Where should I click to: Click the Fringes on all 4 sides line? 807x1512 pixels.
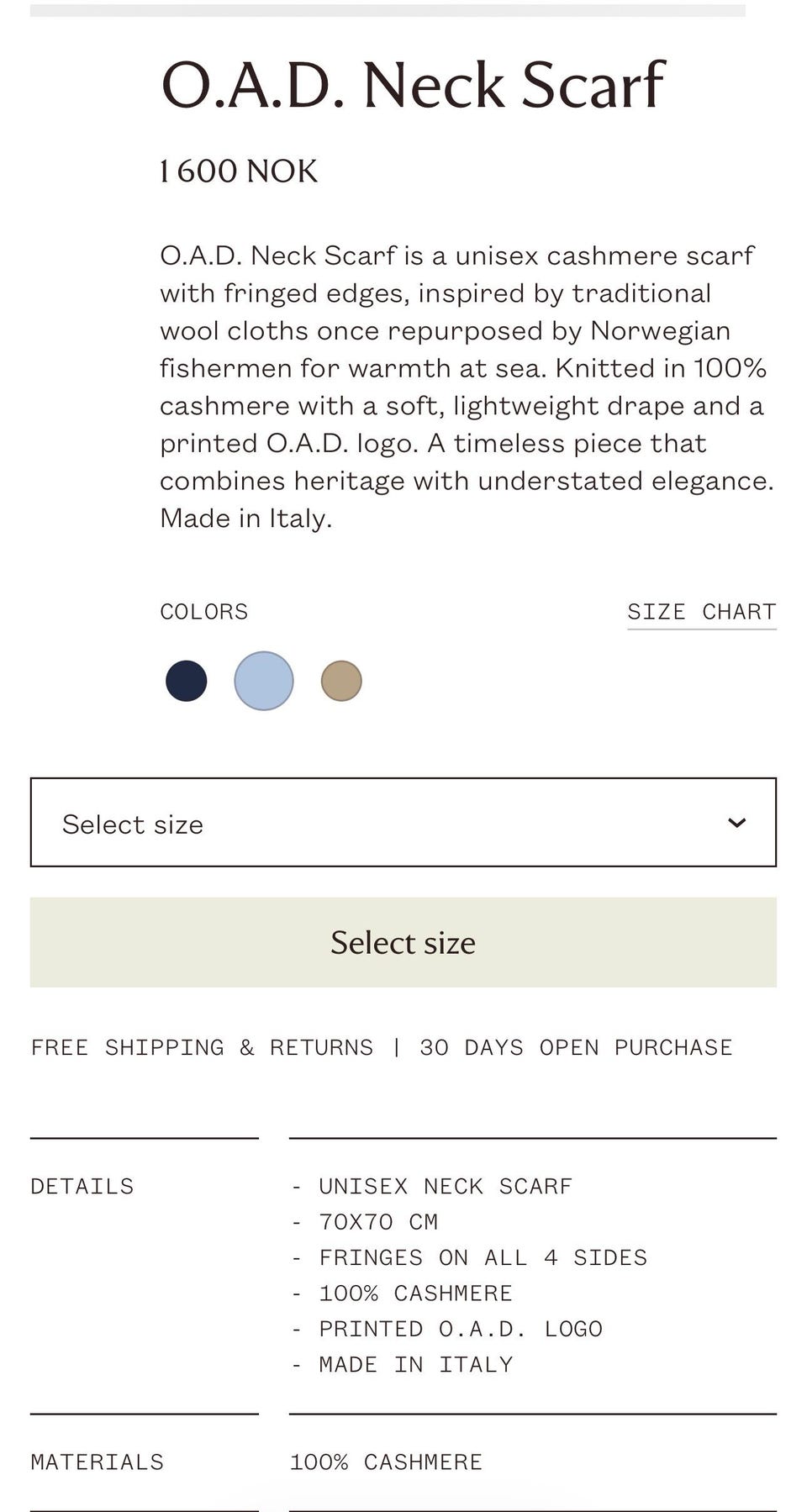483,1257
